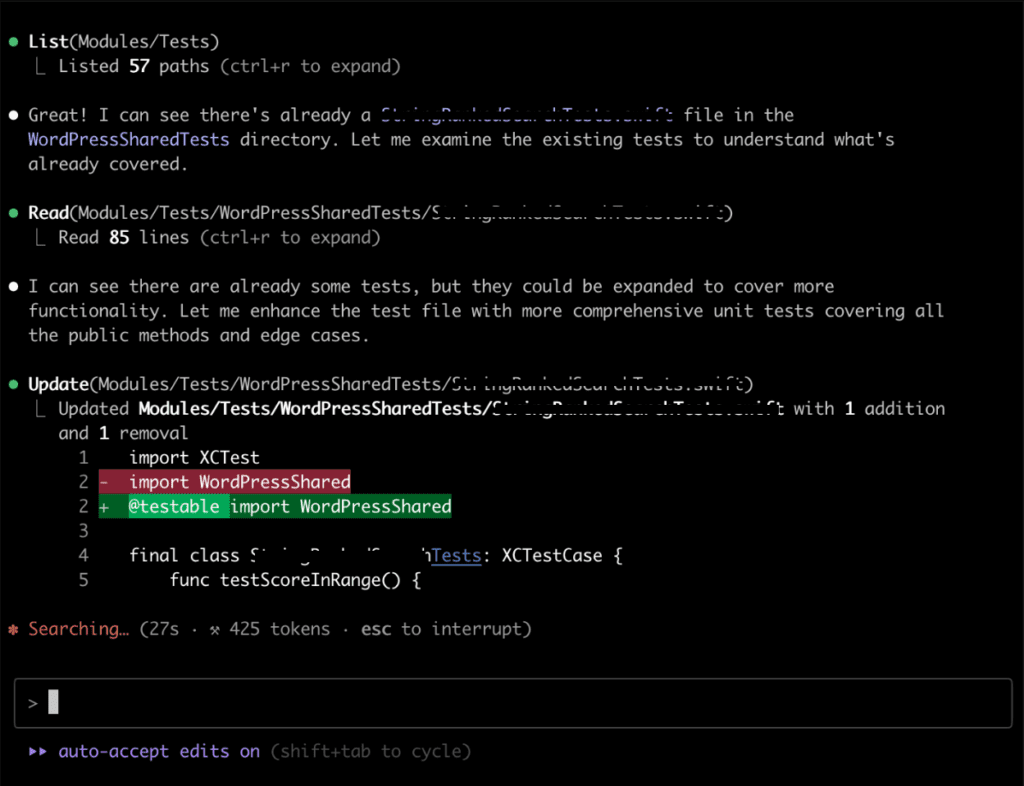1024x786 pixels.
Task: Click the 'already covered.' text
Action: pyautogui.click(x=108, y=165)
